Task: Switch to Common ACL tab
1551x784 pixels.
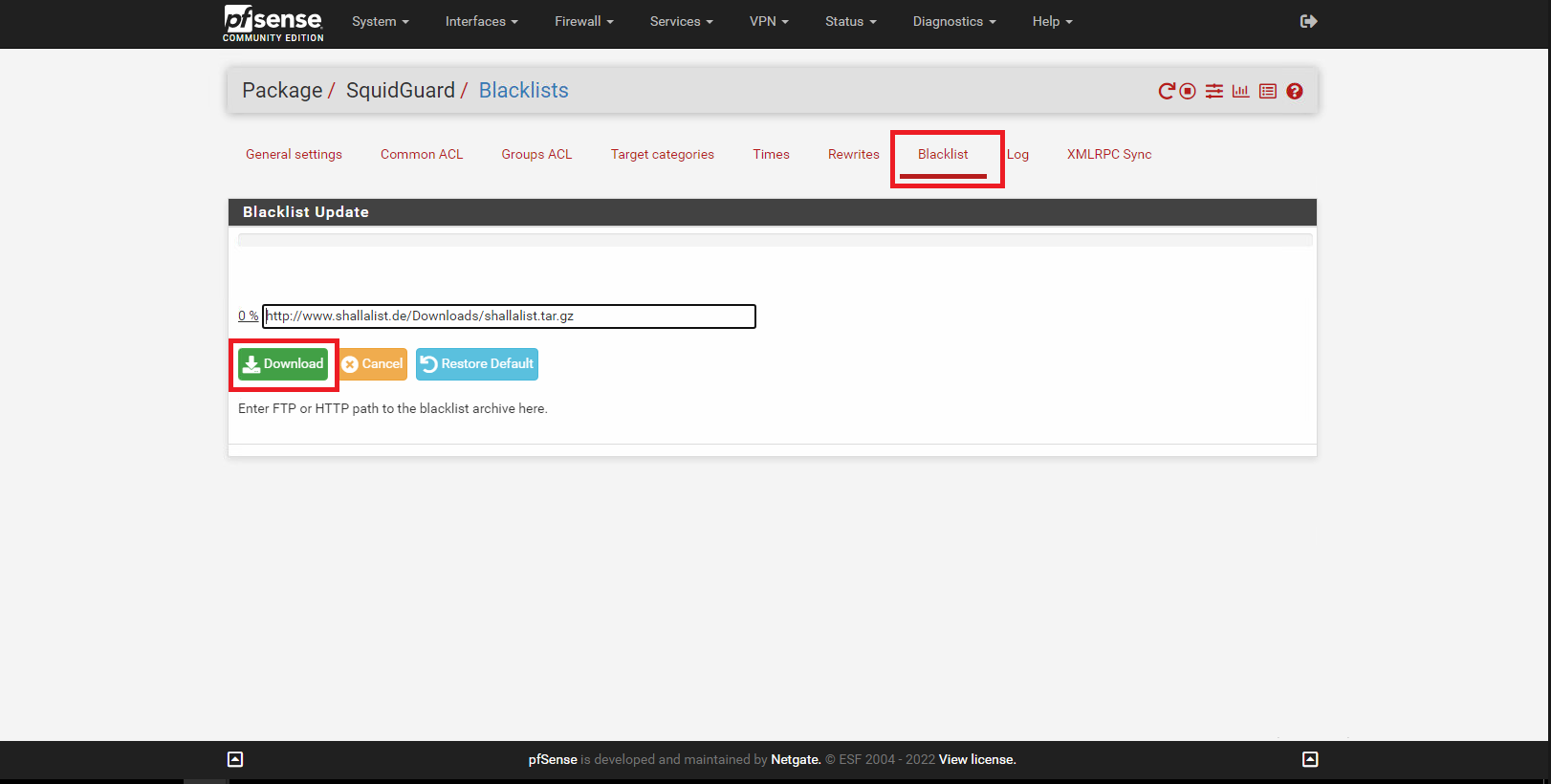Action: click(x=422, y=154)
